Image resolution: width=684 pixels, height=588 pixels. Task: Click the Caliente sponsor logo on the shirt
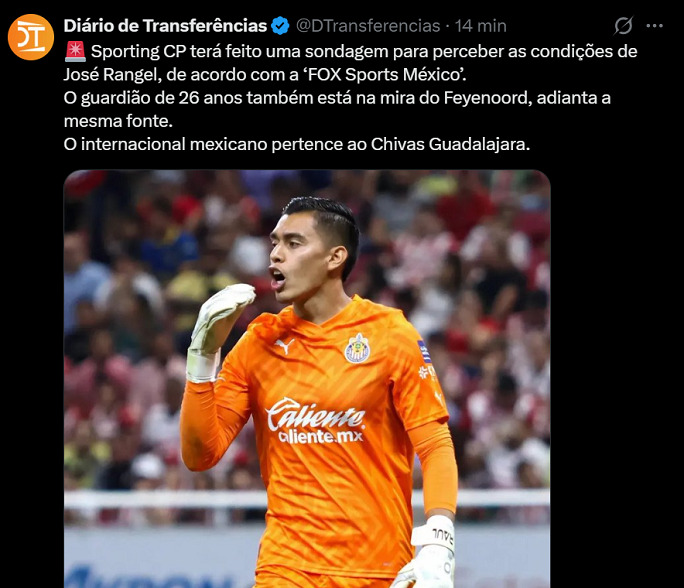tap(315, 414)
